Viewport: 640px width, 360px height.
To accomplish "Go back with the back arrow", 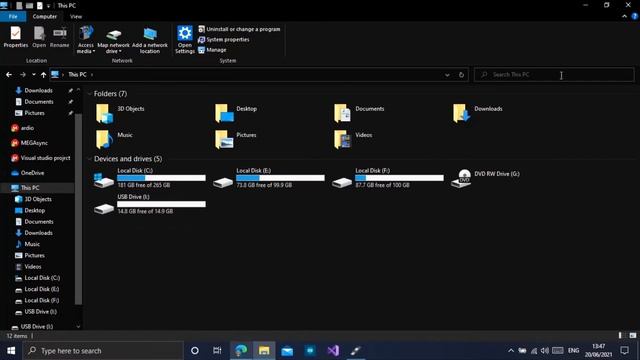I will point(9,75).
